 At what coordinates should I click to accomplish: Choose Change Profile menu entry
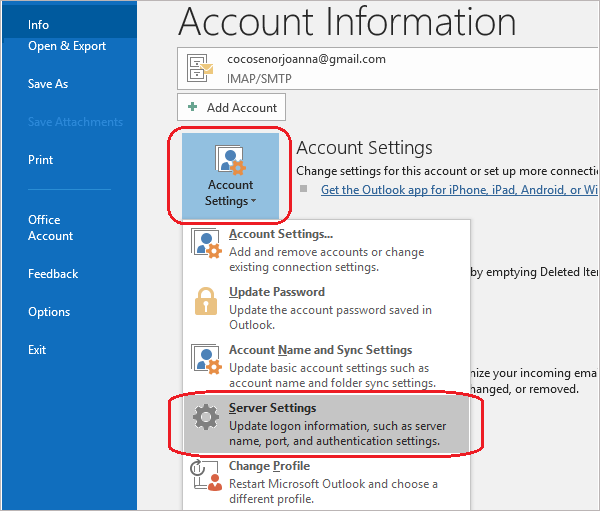pos(326,482)
